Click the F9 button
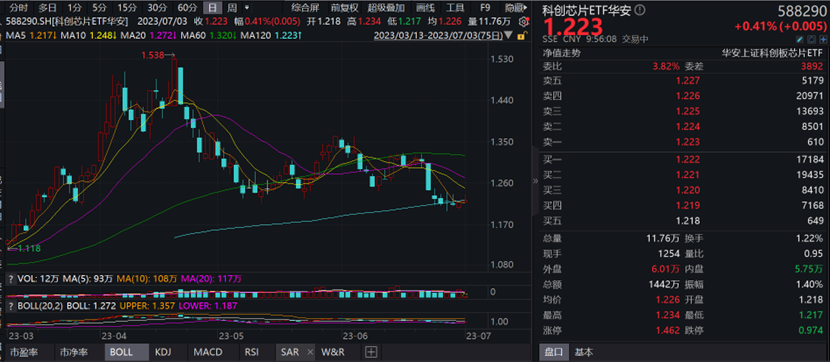Viewport: 830px width, 362px height. pyautogui.click(x=485, y=8)
